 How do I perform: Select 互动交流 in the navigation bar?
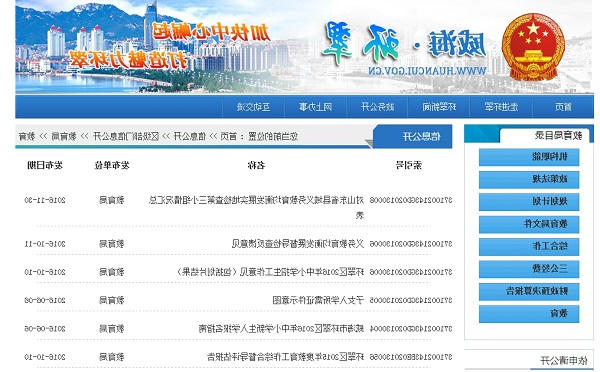pyautogui.click(x=253, y=107)
